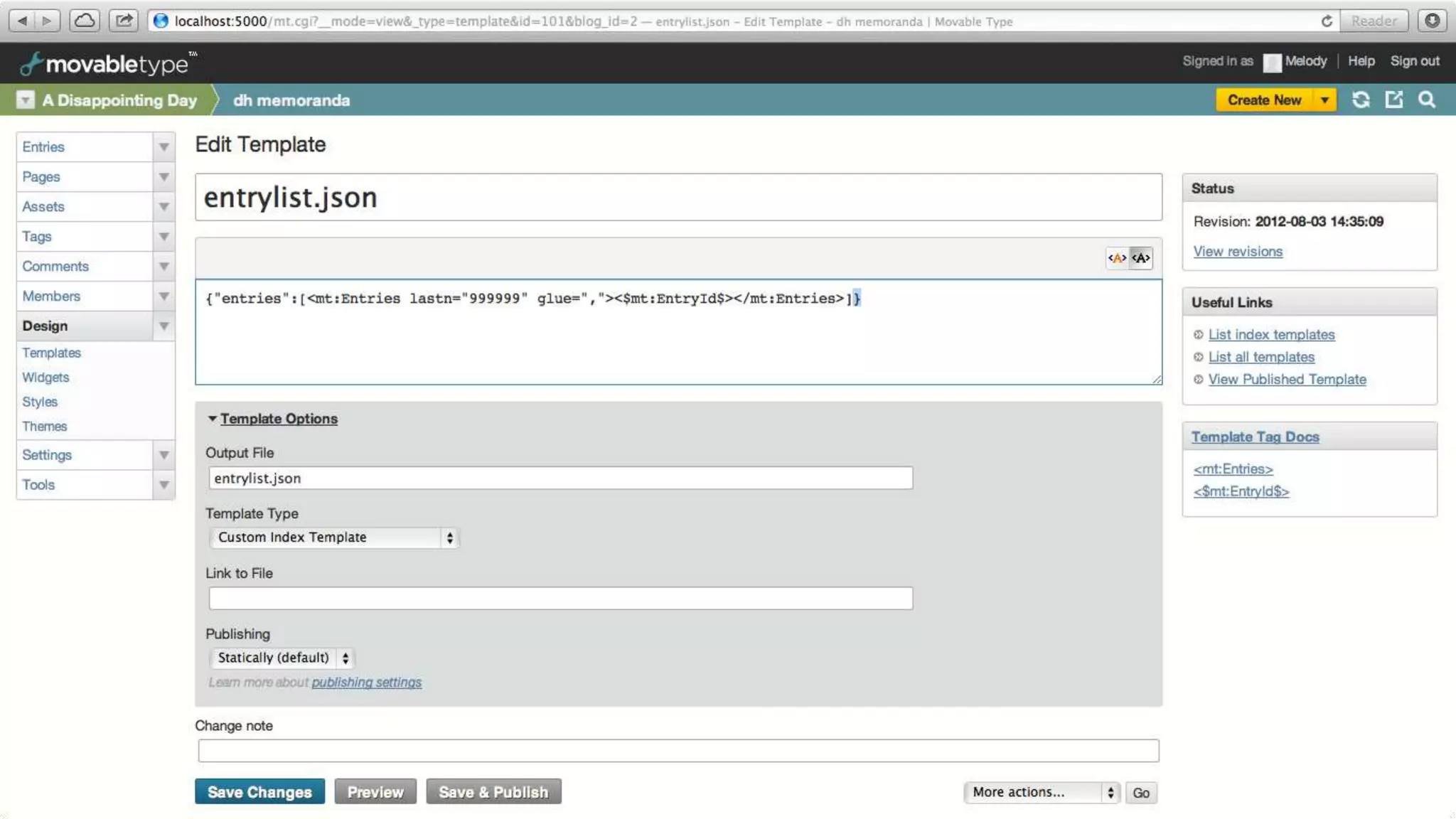Open the search magnifier icon
Image resolution: width=1456 pixels, height=819 pixels.
(1426, 100)
